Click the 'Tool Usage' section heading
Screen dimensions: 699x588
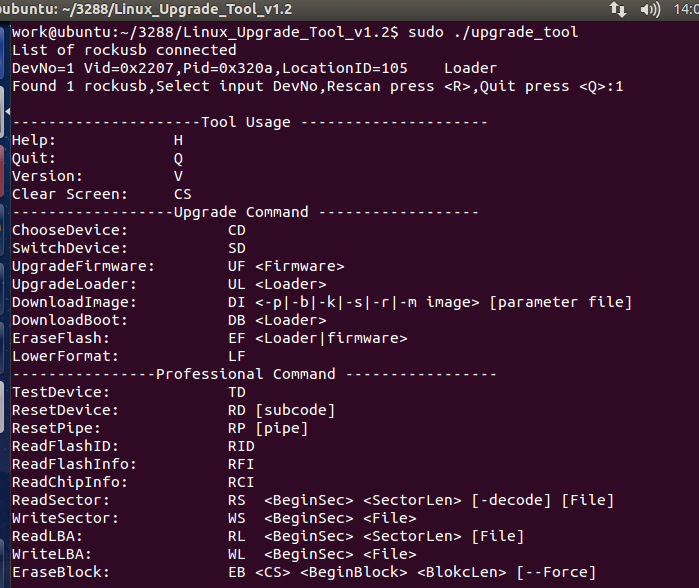pyautogui.click(x=246, y=122)
